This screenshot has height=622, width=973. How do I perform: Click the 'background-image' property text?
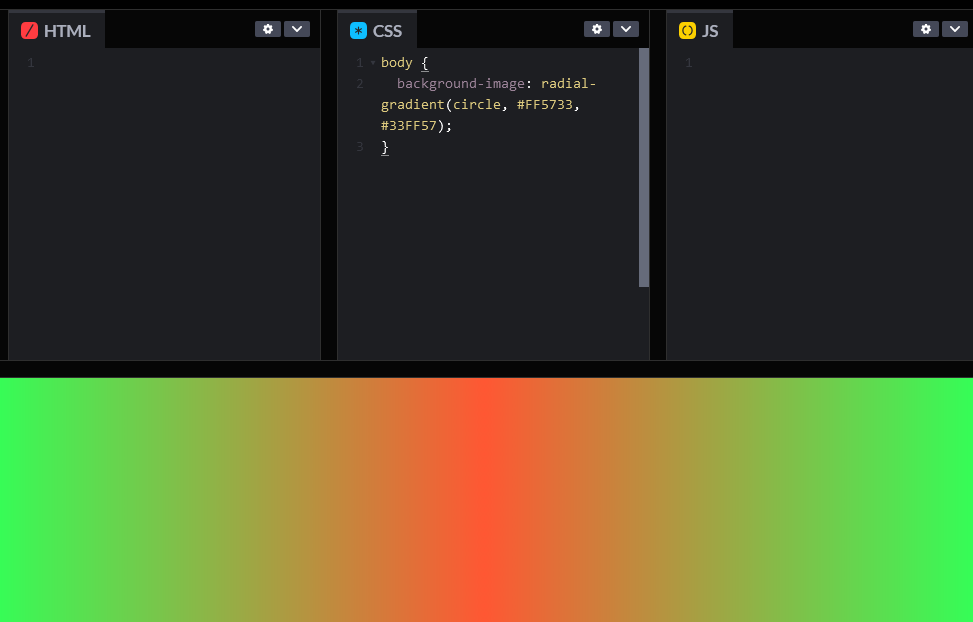click(460, 84)
